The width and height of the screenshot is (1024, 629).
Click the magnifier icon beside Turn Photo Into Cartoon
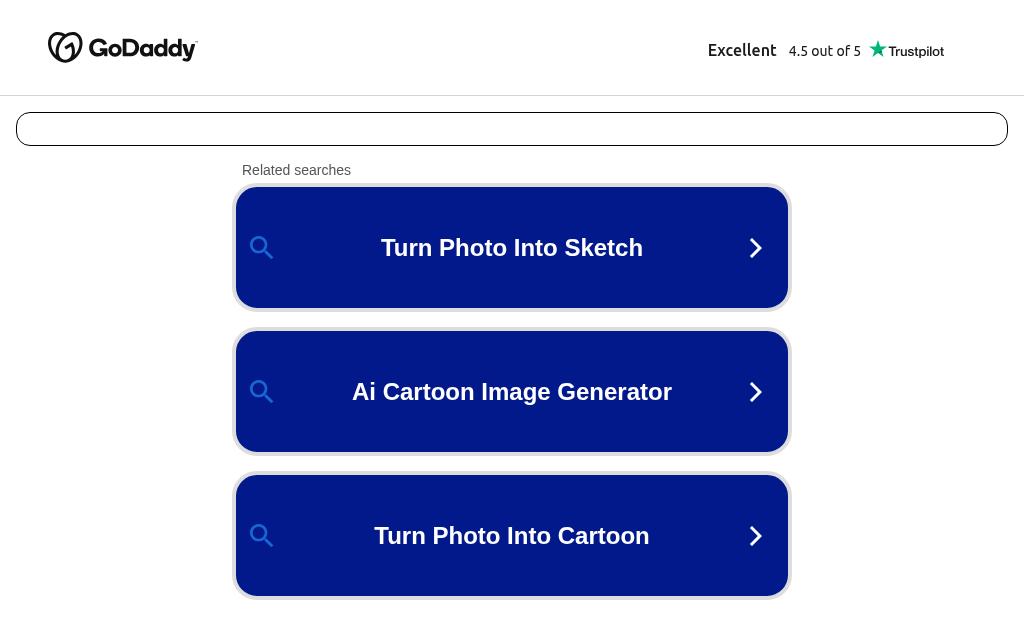coord(261,536)
